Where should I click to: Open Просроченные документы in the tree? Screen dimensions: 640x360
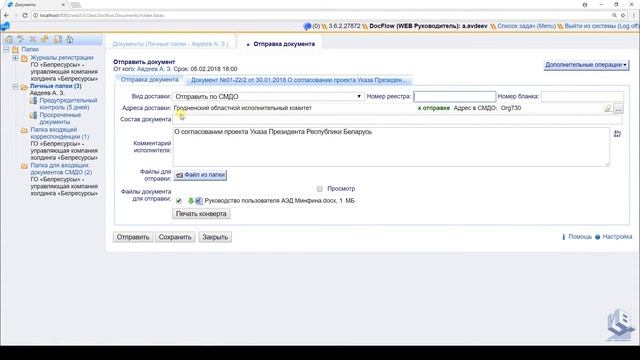click(x=60, y=118)
